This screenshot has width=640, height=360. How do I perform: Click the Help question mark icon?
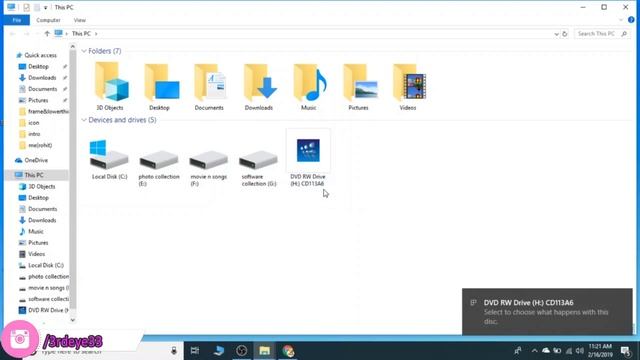click(x=631, y=20)
